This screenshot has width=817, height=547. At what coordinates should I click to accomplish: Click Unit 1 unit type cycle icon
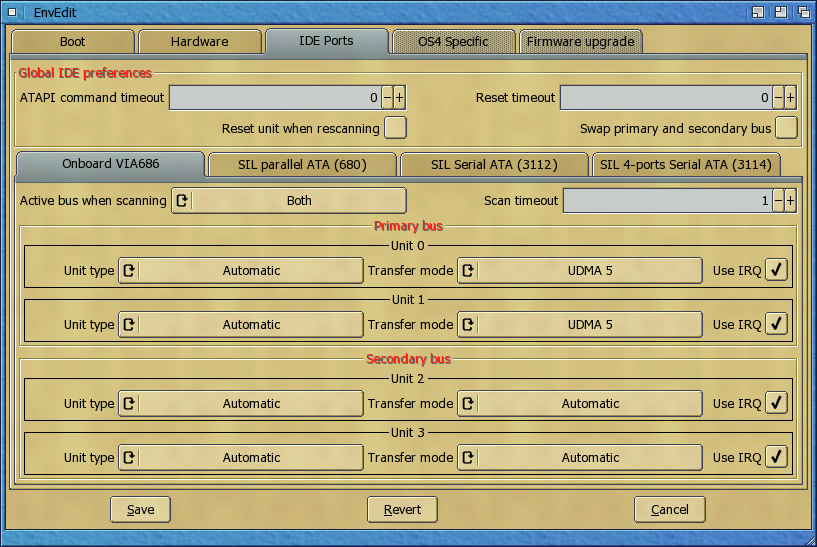129,325
